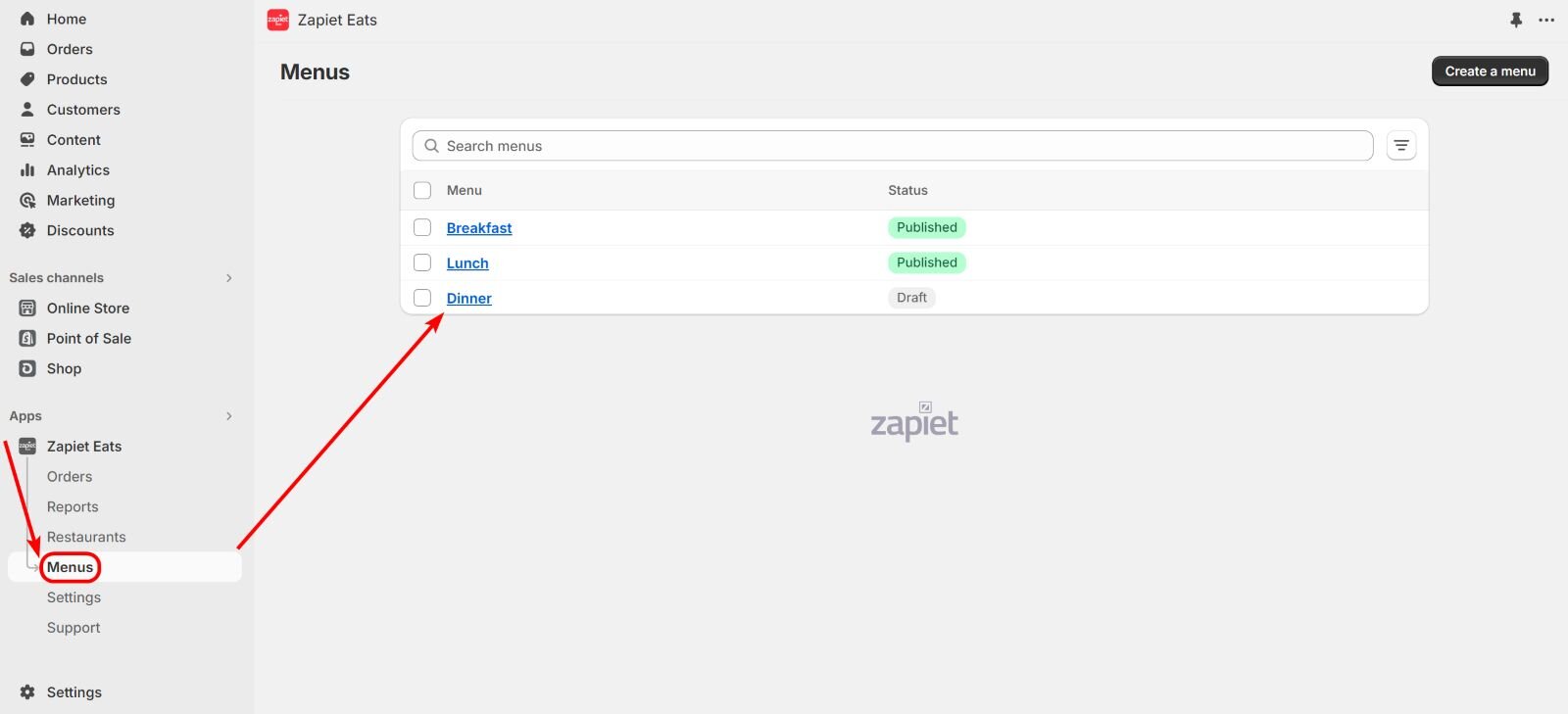Click the Marketing target icon

[27, 201]
